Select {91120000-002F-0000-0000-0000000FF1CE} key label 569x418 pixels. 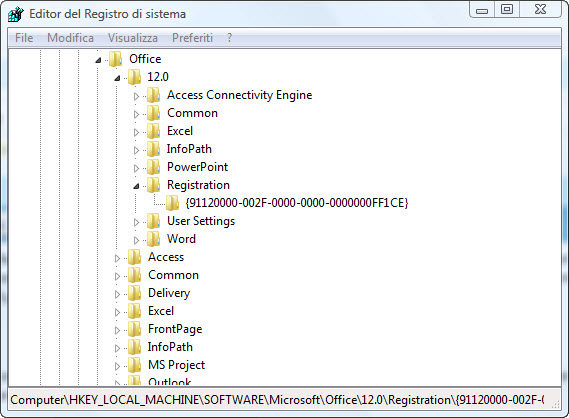297,203
